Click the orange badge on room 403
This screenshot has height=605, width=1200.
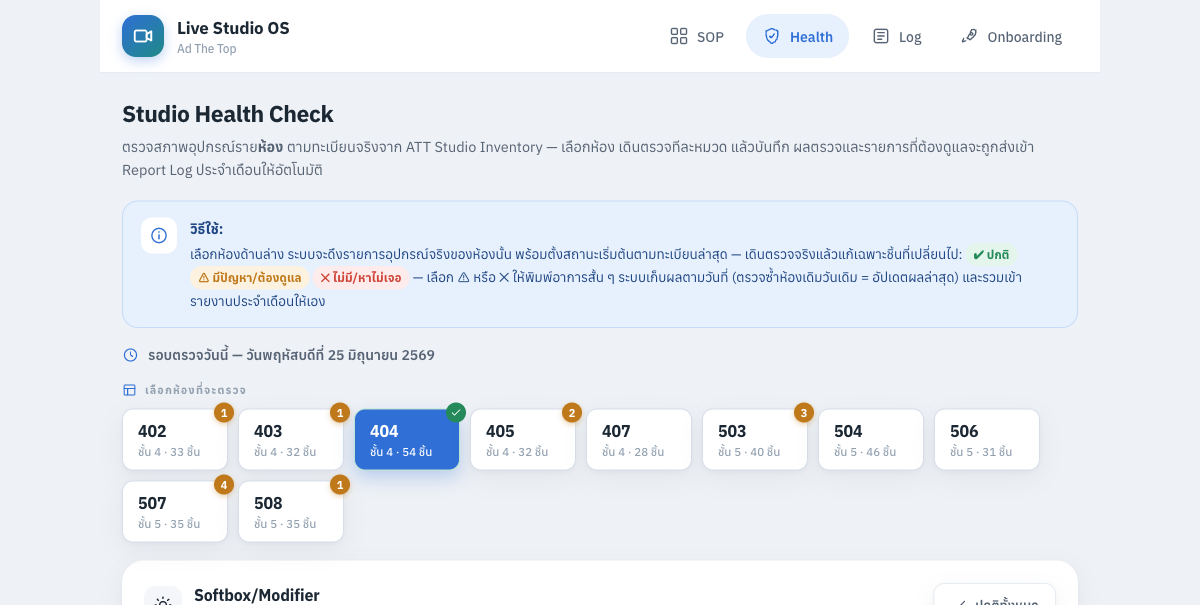click(x=340, y=412)
